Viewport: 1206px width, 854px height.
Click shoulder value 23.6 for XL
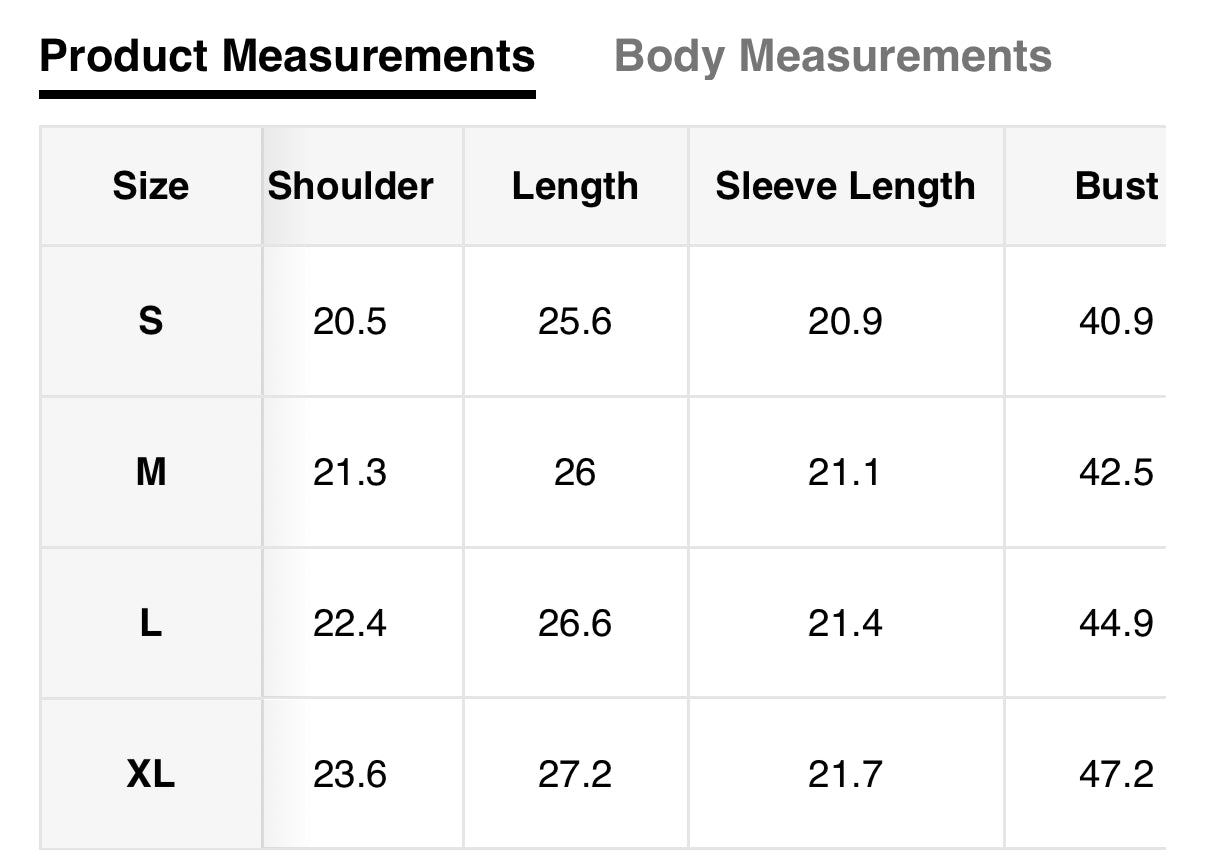pyautogui.click(x=350, y=774)
